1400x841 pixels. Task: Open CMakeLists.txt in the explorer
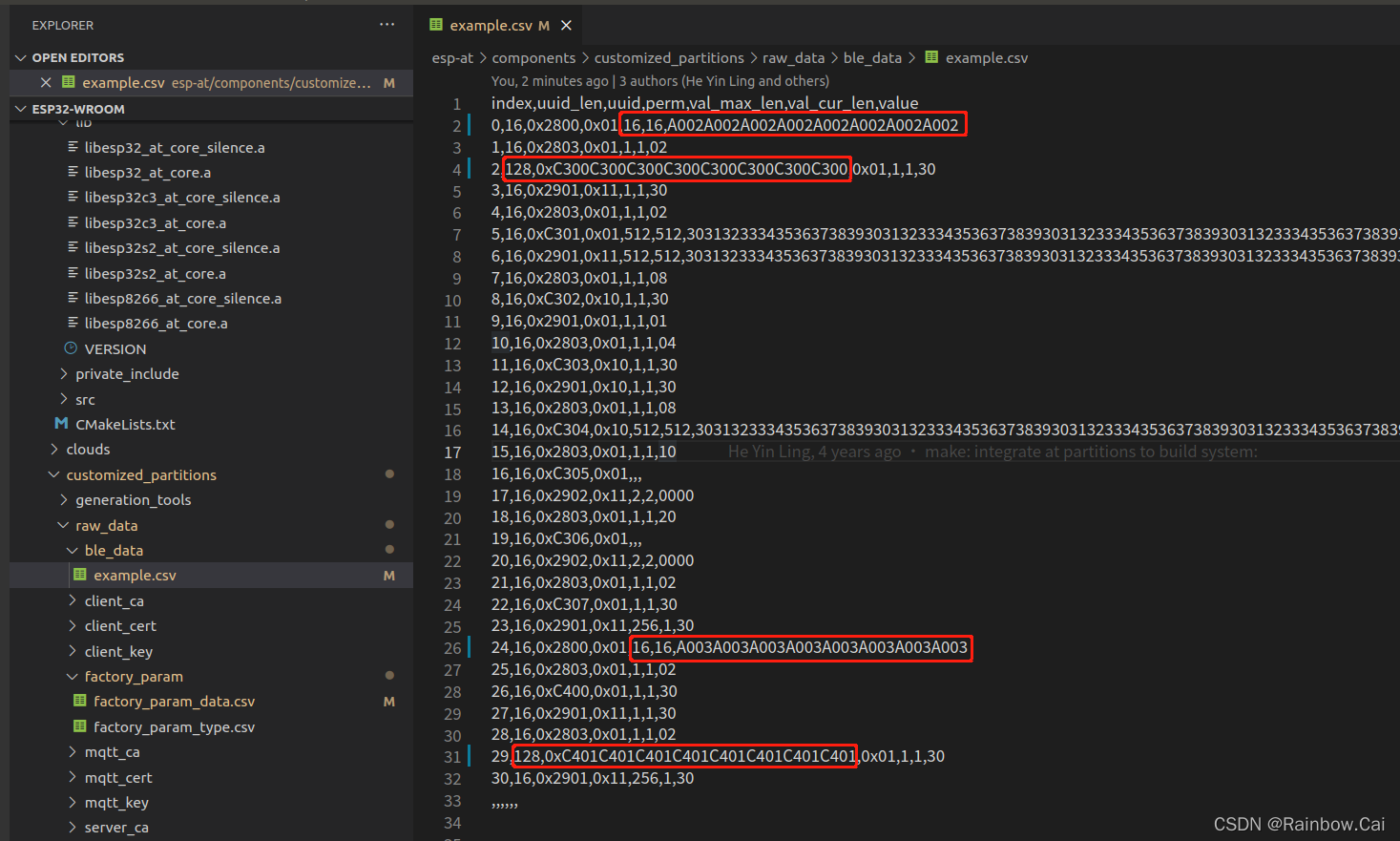coord(125,424)
